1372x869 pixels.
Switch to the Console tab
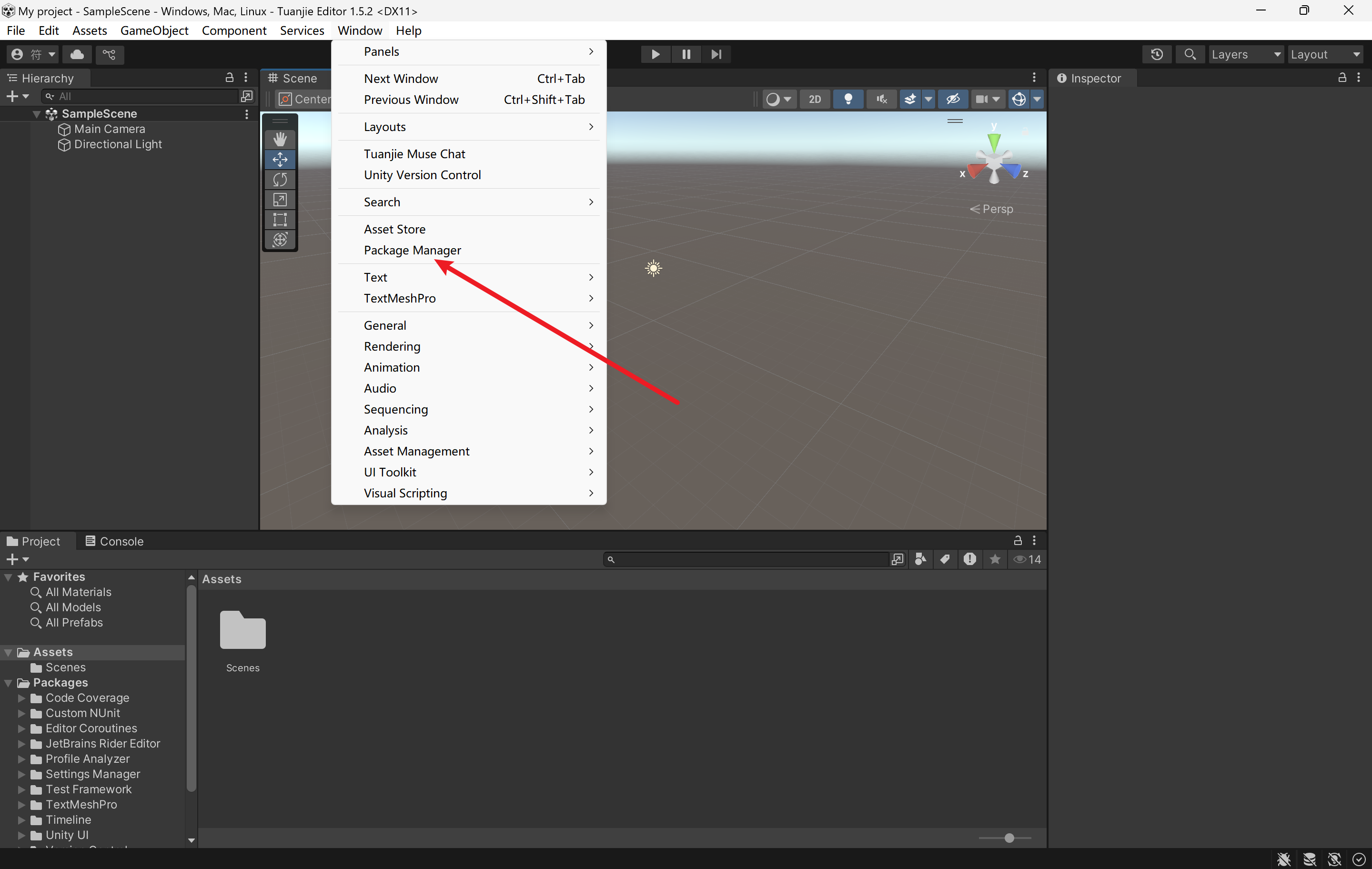[x=114, y=541]
